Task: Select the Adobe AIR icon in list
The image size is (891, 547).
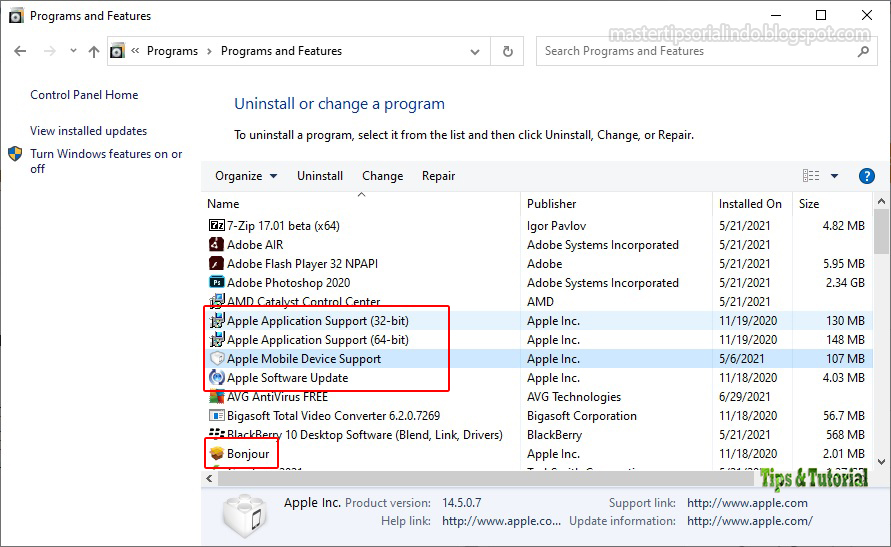Action: (x=216, y=244)
